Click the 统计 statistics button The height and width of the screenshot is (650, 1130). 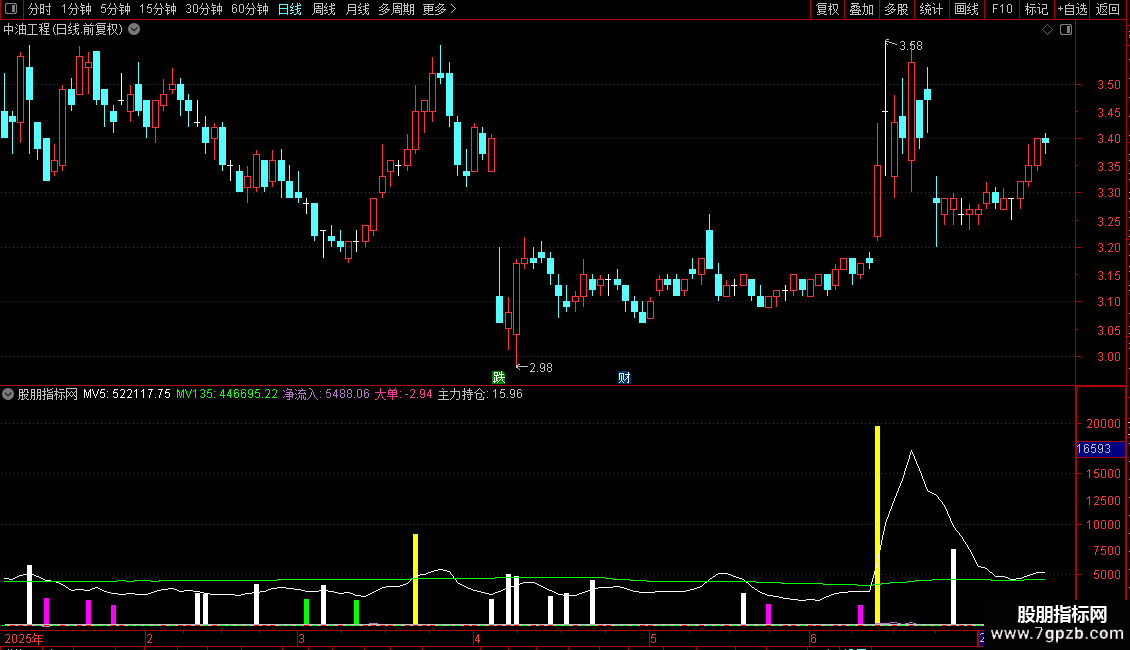930,9
